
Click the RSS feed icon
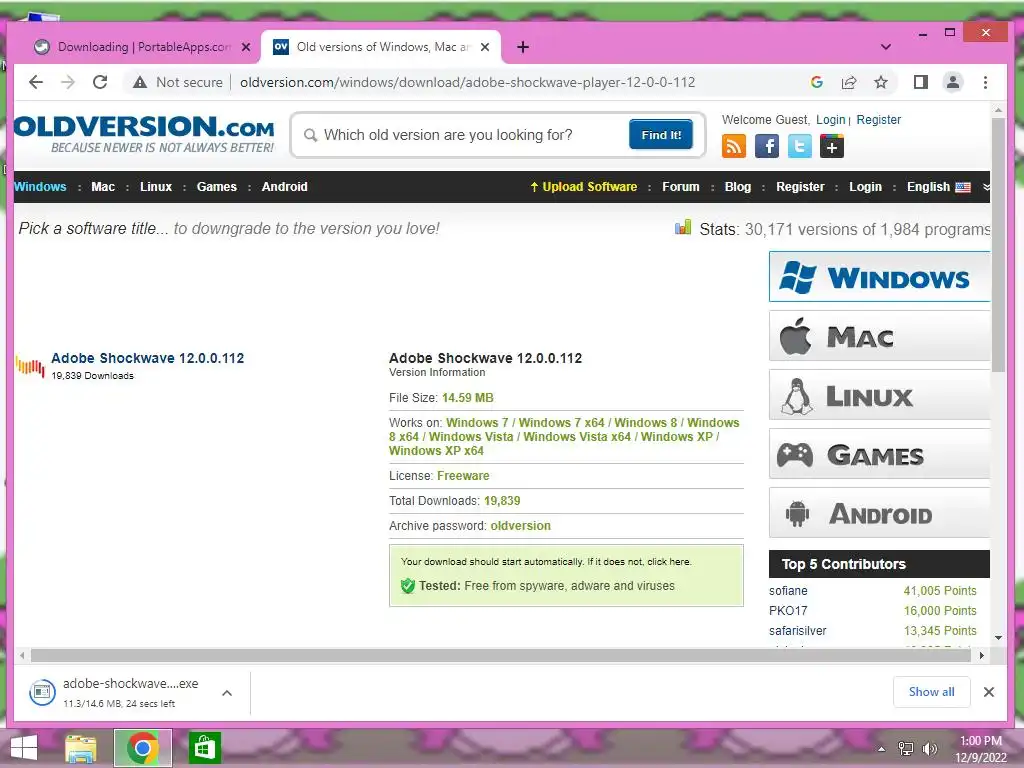coord(734,146)
